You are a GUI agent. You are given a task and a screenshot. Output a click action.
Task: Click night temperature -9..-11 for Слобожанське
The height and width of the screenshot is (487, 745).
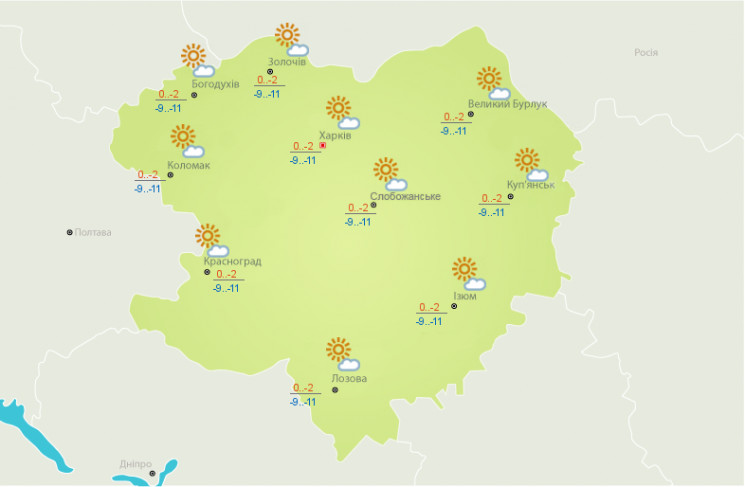(358, 222)
